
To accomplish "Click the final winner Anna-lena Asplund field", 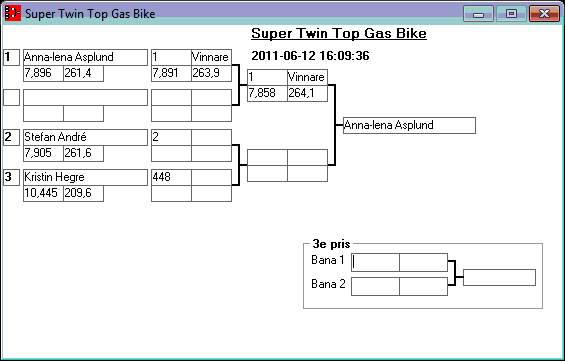I will tap(409, 125).
